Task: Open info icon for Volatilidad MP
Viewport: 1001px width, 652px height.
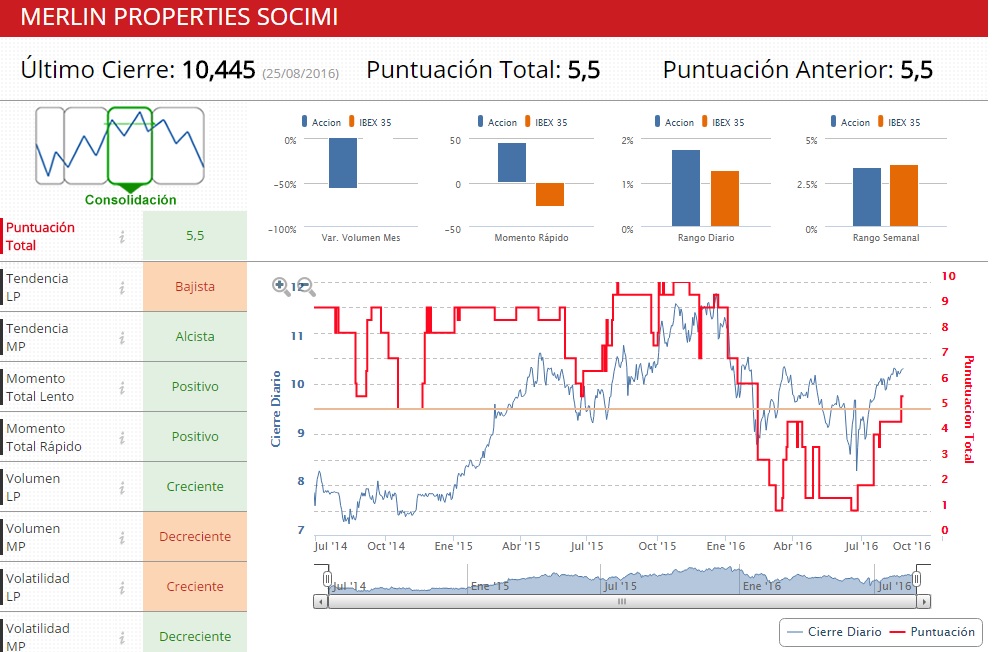Action: point(122,637)
